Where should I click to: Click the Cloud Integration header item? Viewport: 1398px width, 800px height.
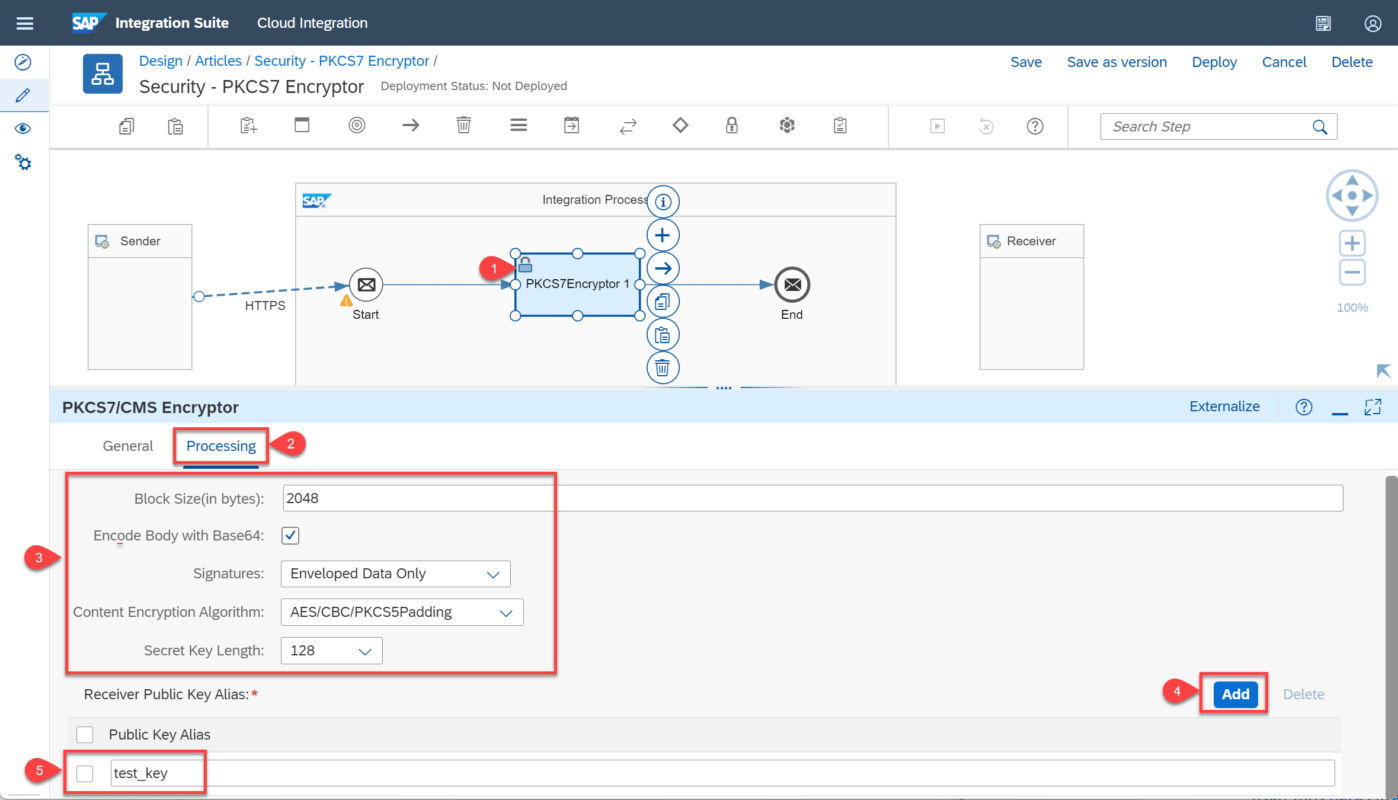(x=312, y=23)
